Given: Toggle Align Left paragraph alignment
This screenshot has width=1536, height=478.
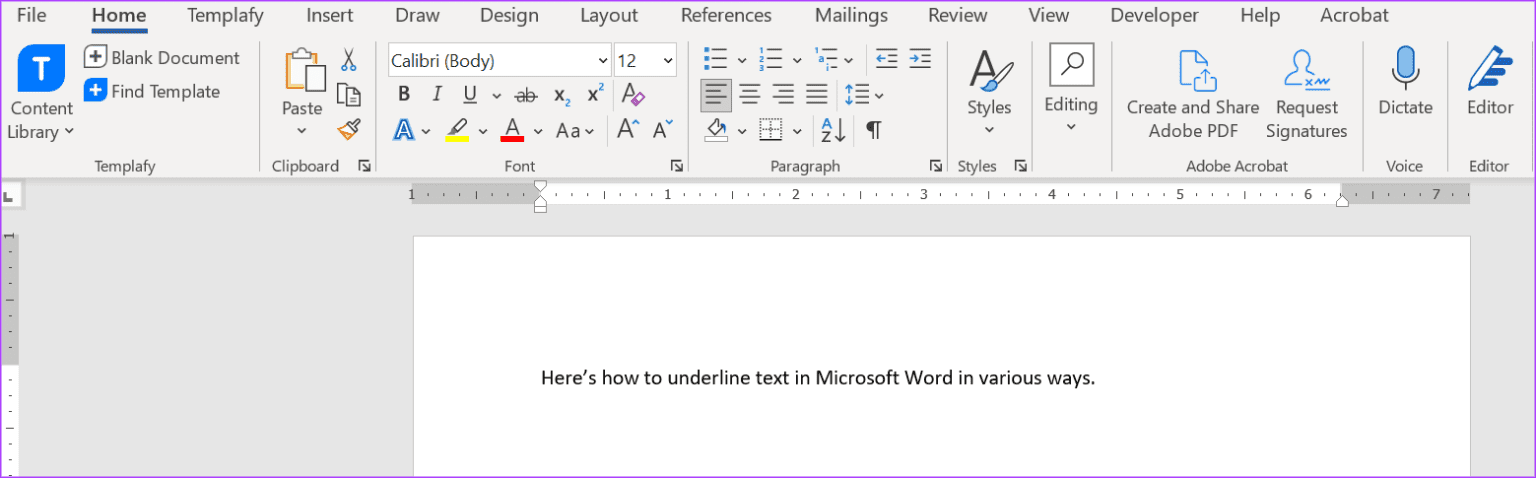Looking at the screenshot, I should pos(716,95).
